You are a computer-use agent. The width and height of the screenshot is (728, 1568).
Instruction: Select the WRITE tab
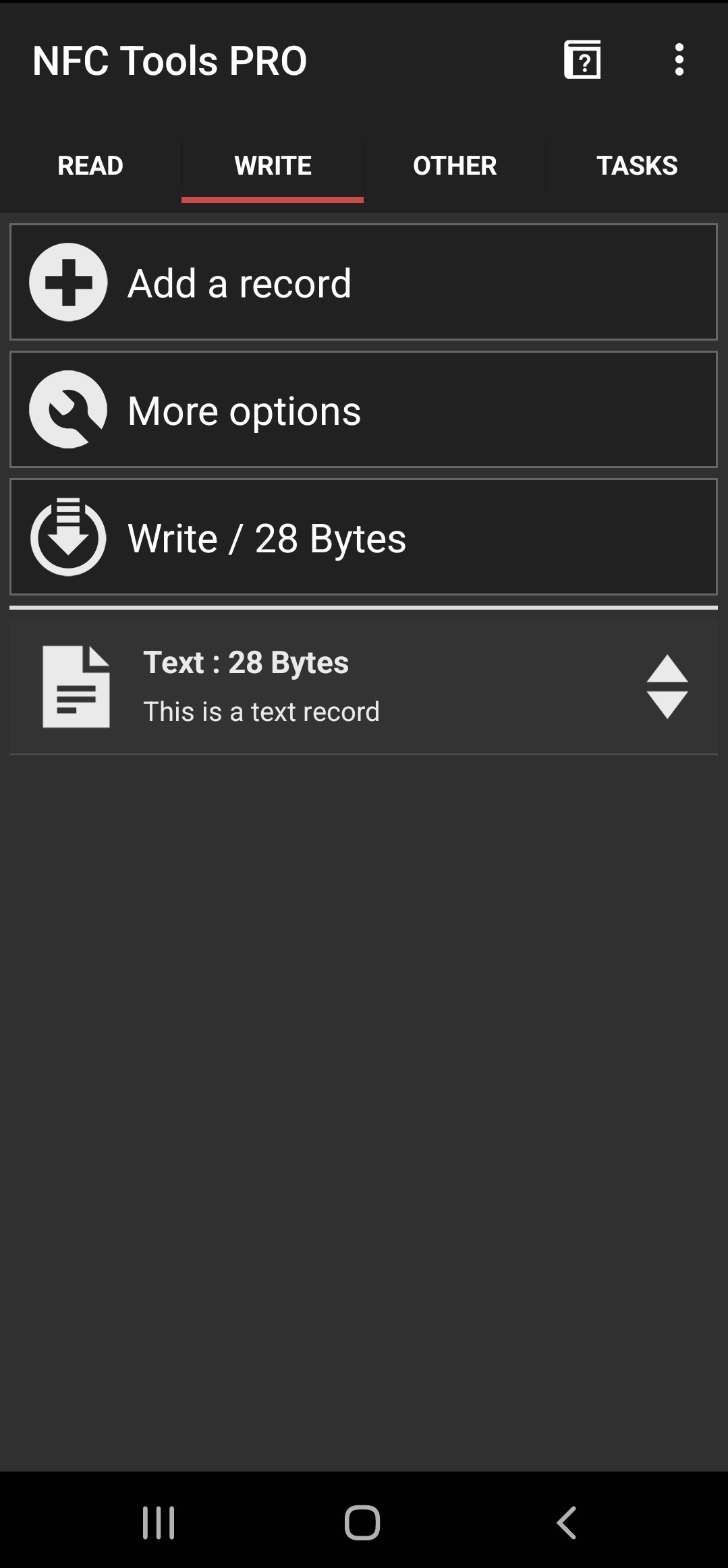273,166
